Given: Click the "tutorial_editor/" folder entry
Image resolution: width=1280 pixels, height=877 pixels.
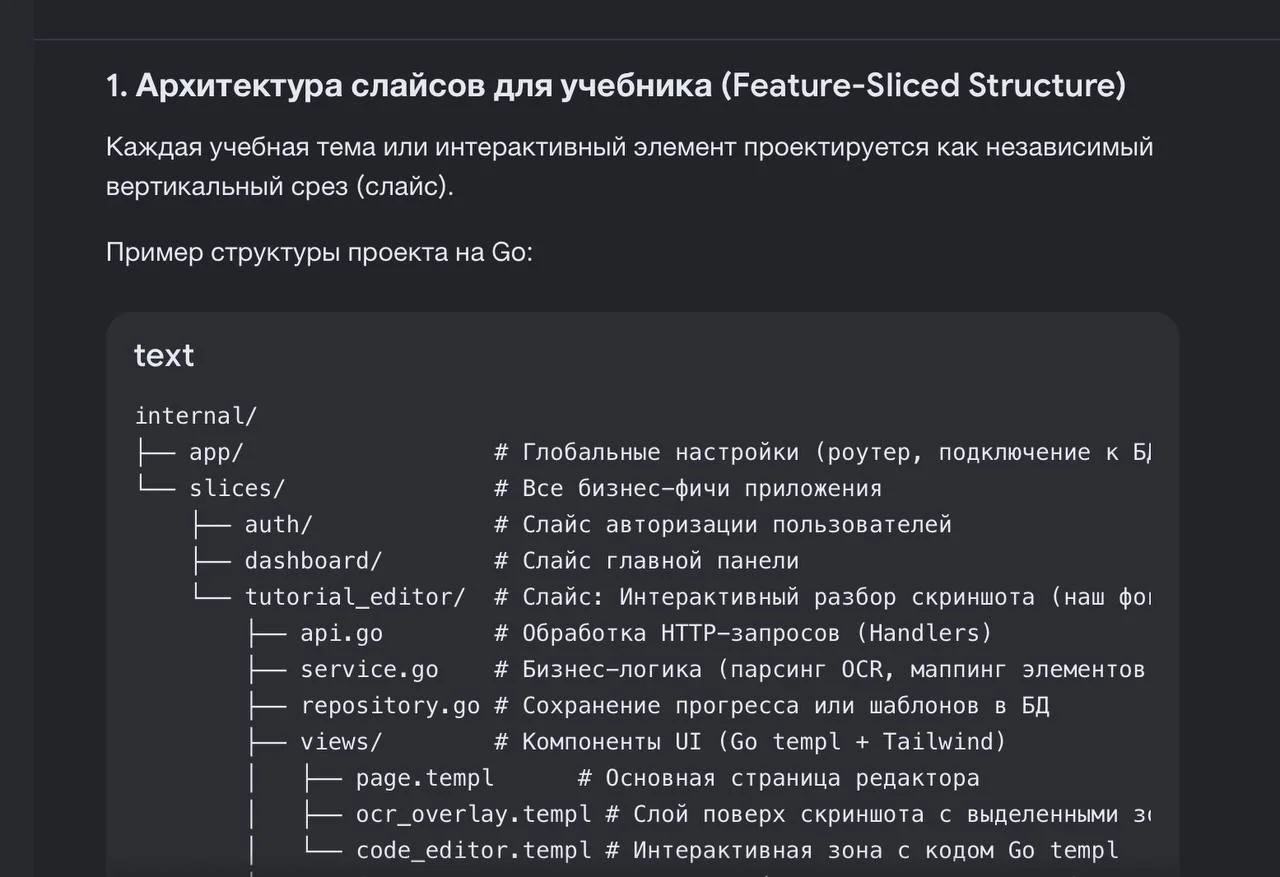Looking at the screenshot, I should 355,597.
